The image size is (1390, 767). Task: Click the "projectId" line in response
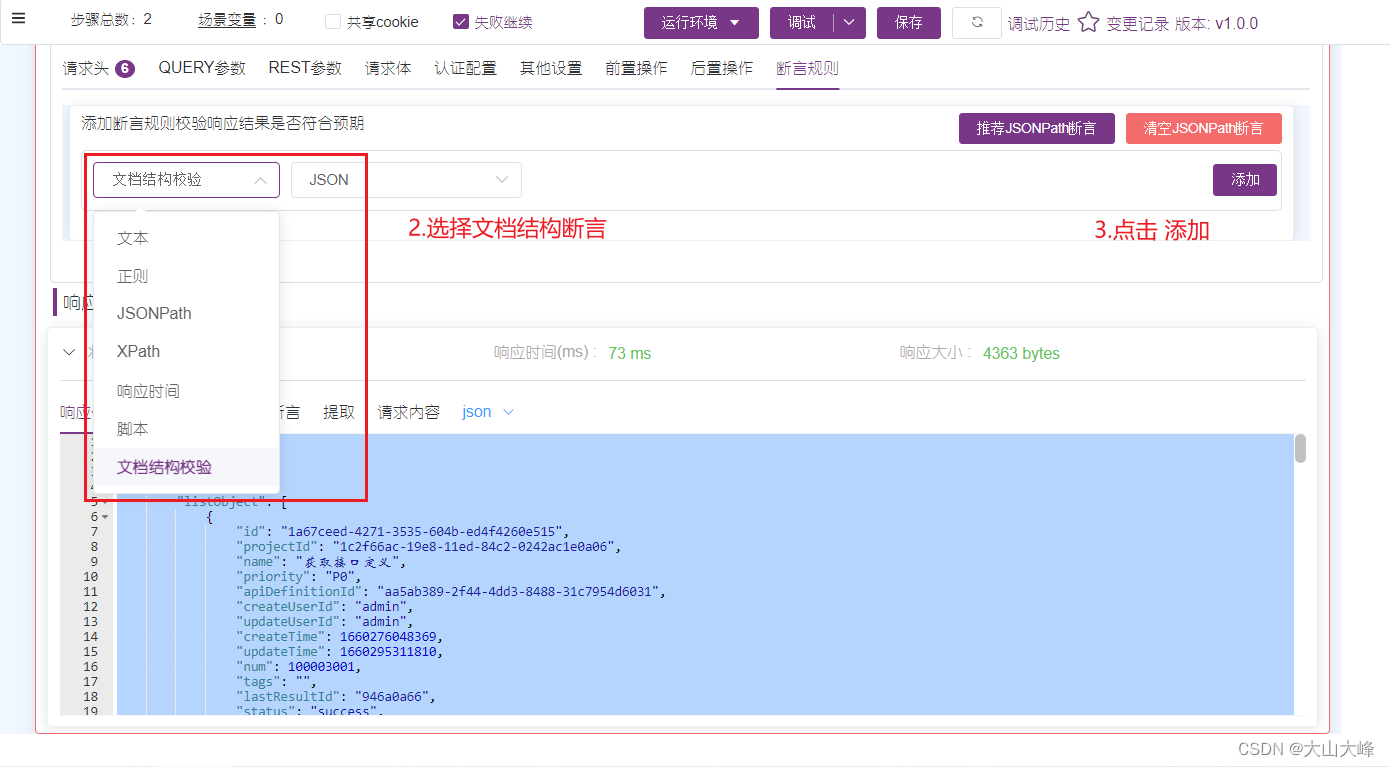(428, 547)
